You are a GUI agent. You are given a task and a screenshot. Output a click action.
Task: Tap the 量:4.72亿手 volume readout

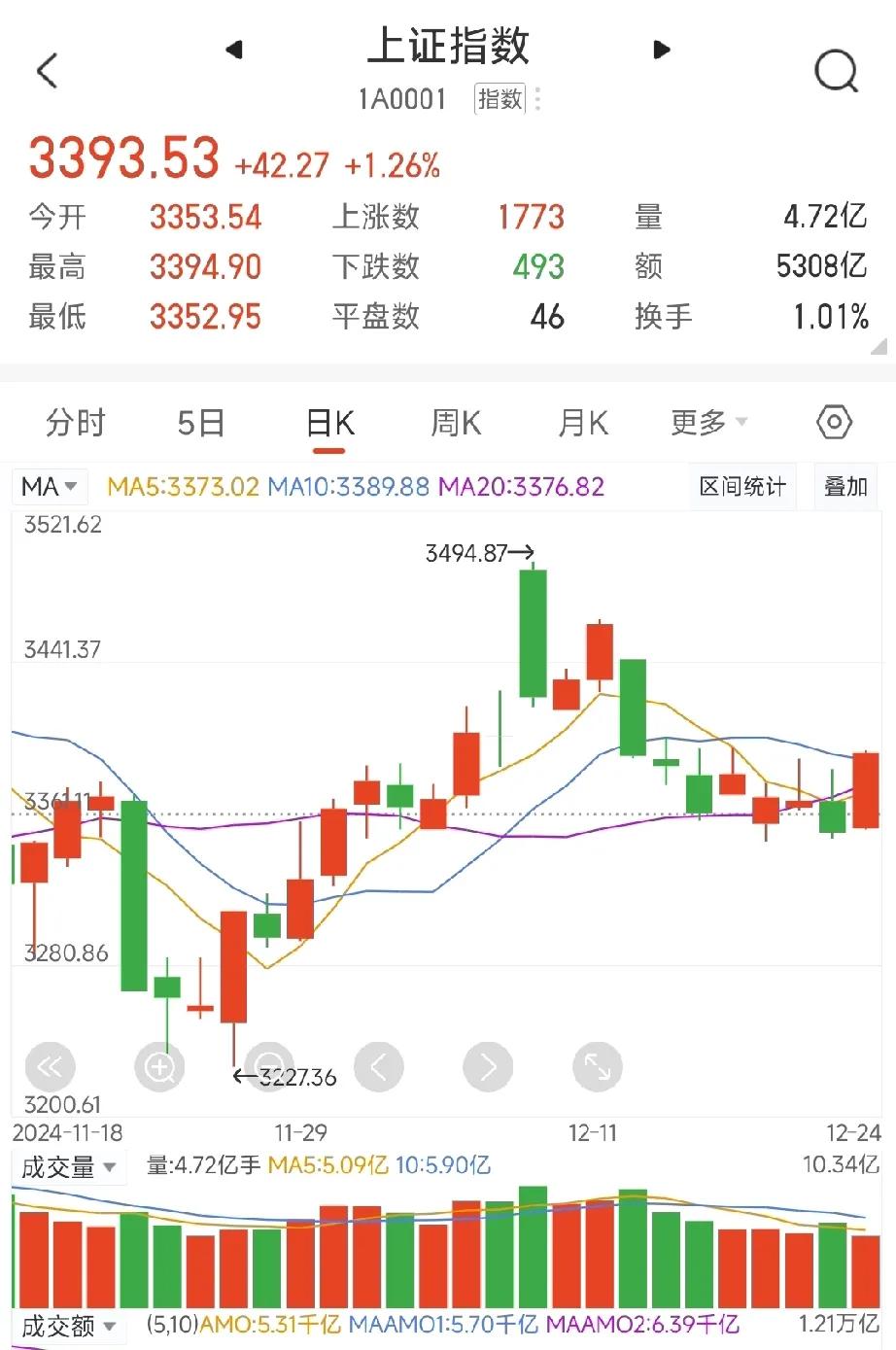203,1164
